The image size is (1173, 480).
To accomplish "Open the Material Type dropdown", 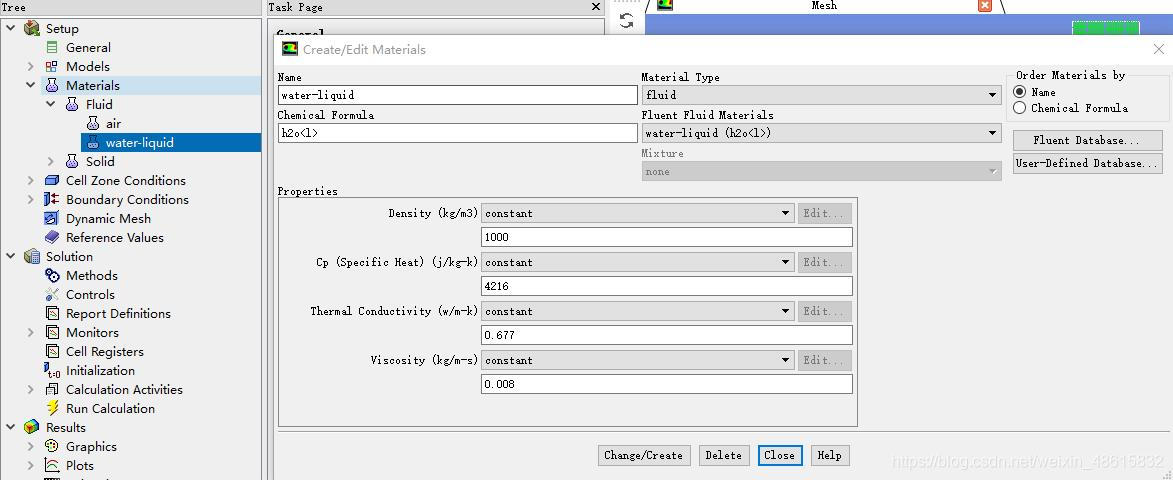I will (820, 95).
